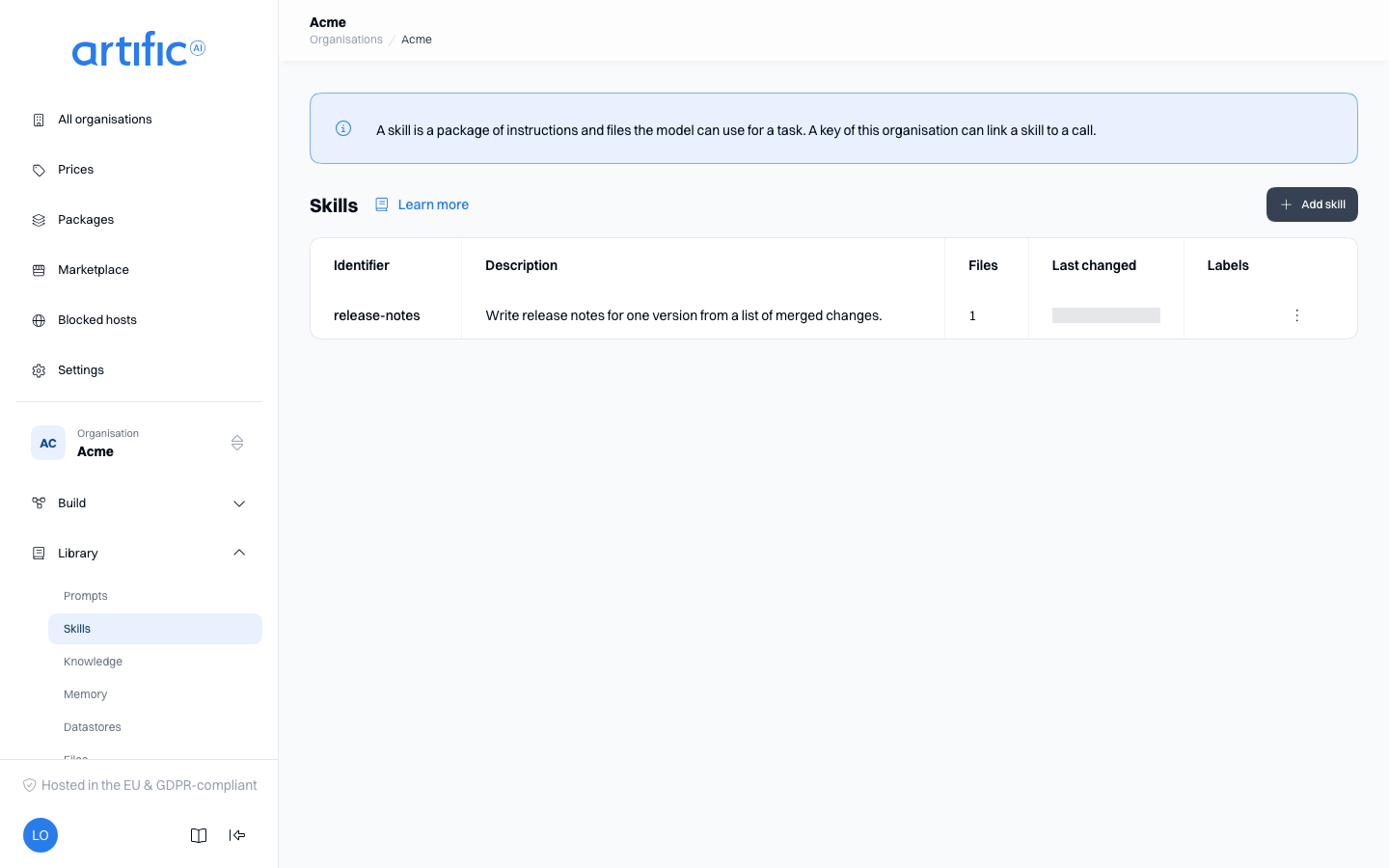This screenshot has height=868, width=1389.
Task: Open the Marketplace menu item
Action: point(139,270)
